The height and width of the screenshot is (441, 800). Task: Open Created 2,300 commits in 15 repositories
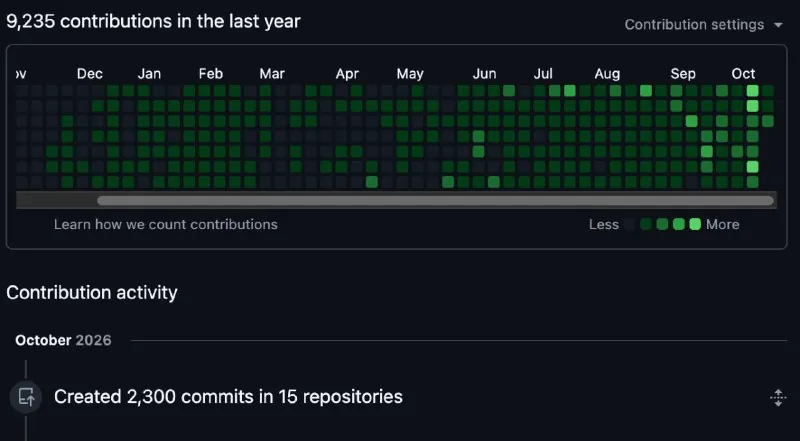[x=228, y=397]
